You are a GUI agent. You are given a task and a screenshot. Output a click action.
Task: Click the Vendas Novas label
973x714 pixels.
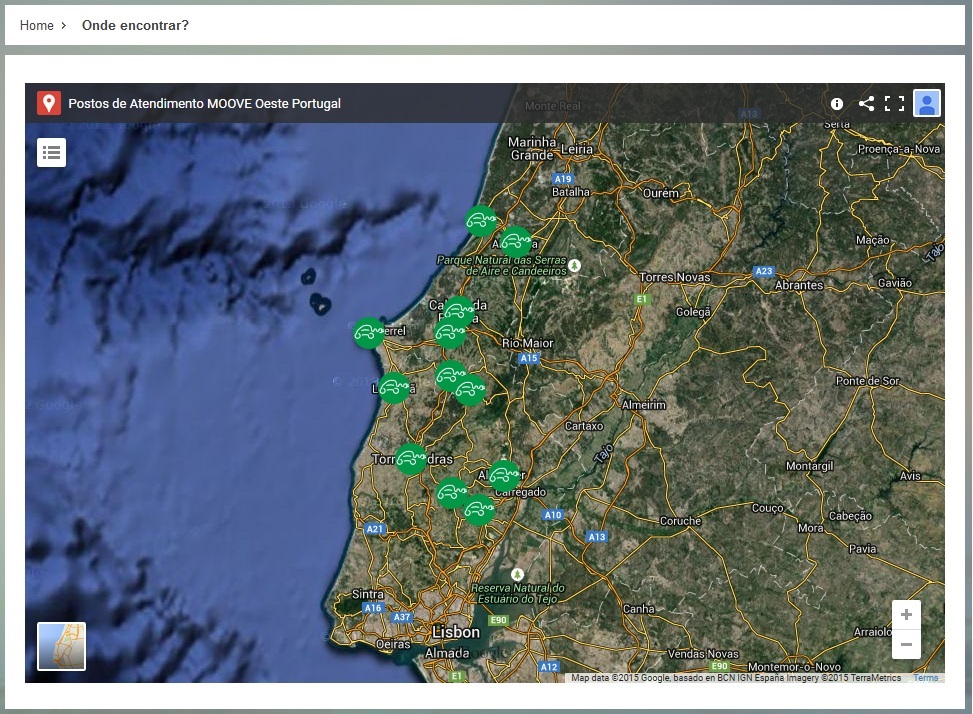(x=703, y=654)
